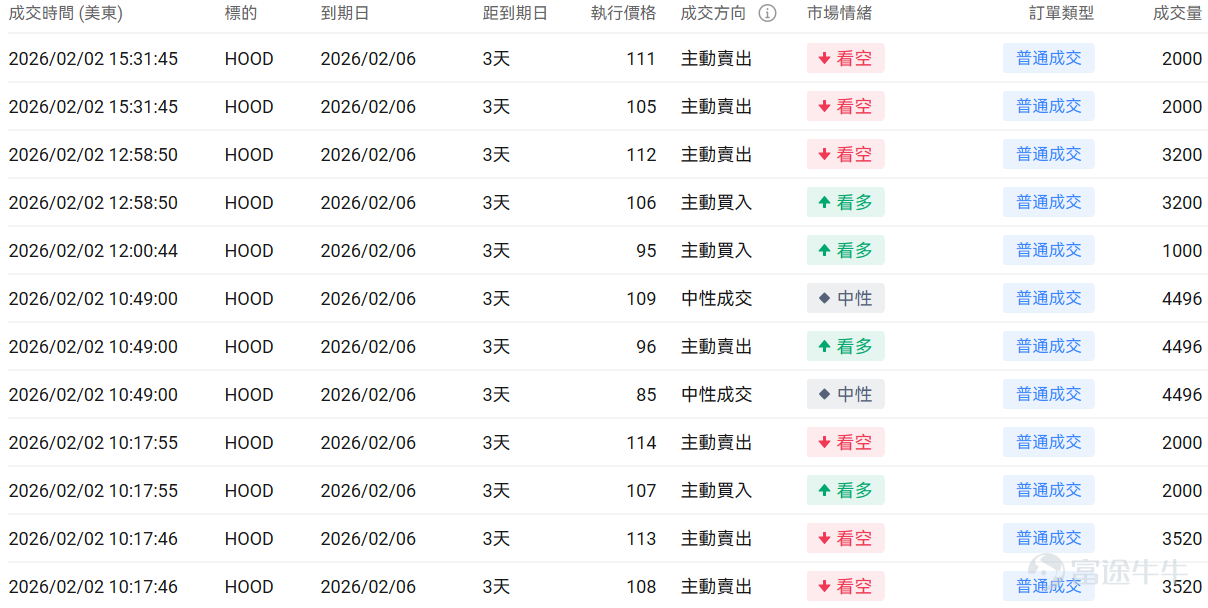The height and width of the screenshot is (608, 1208).
Task: Click volume 3200 in the strike 112 row
Action: [x=1182, y=155]
